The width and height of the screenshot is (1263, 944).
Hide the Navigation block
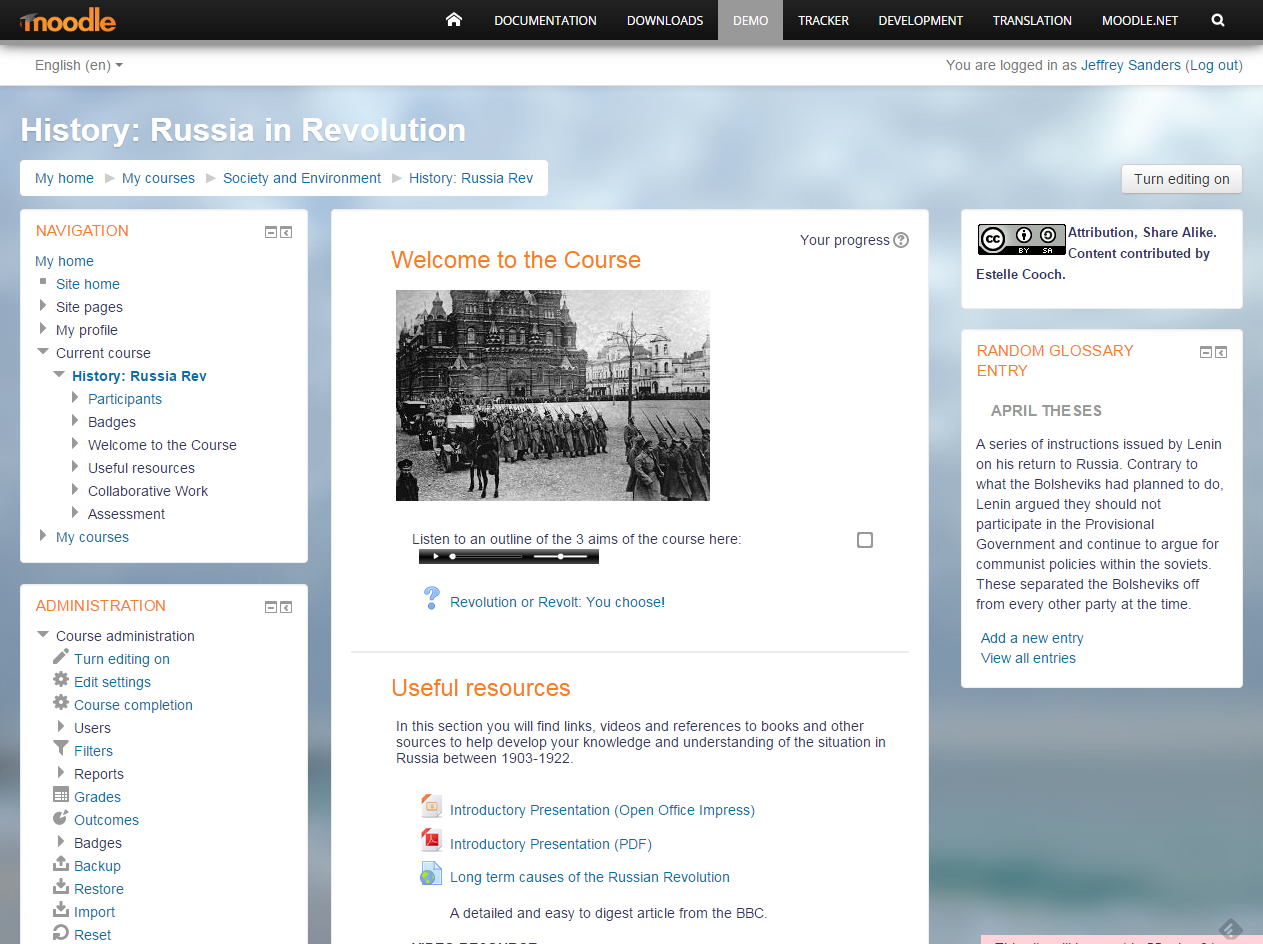click(271, 232)
